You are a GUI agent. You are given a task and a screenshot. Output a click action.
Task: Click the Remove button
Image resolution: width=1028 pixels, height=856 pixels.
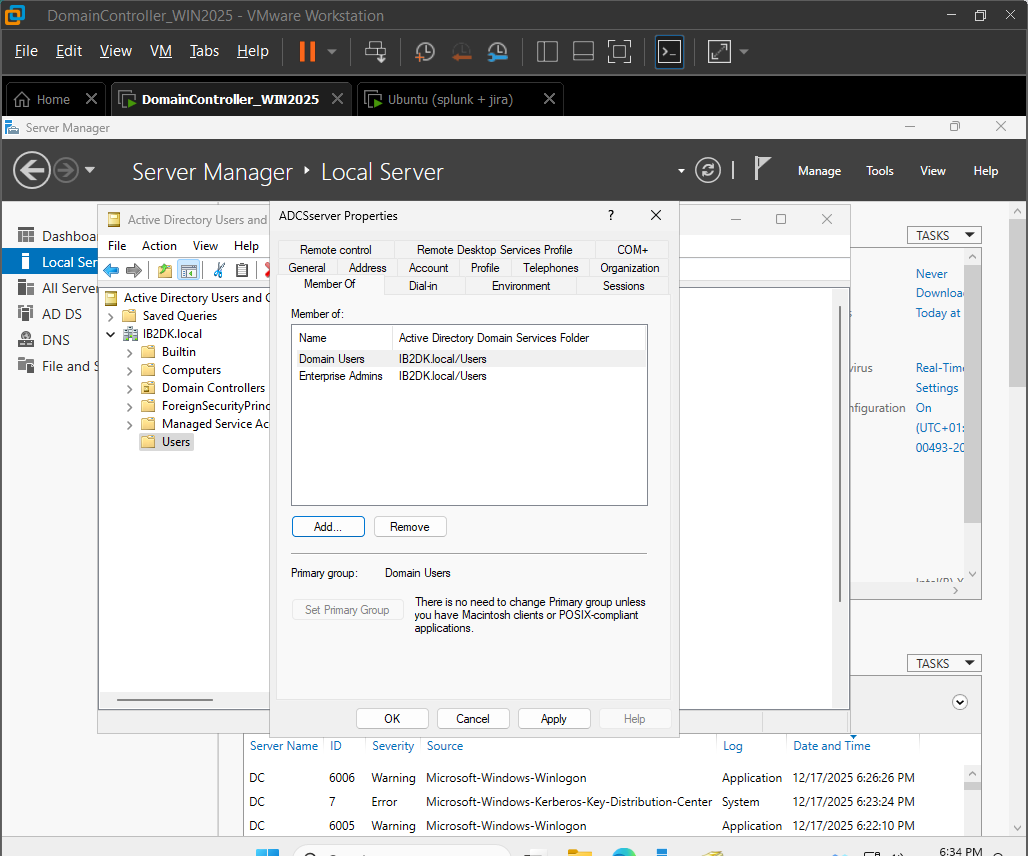pyautogui.click(x=410, y=527)
